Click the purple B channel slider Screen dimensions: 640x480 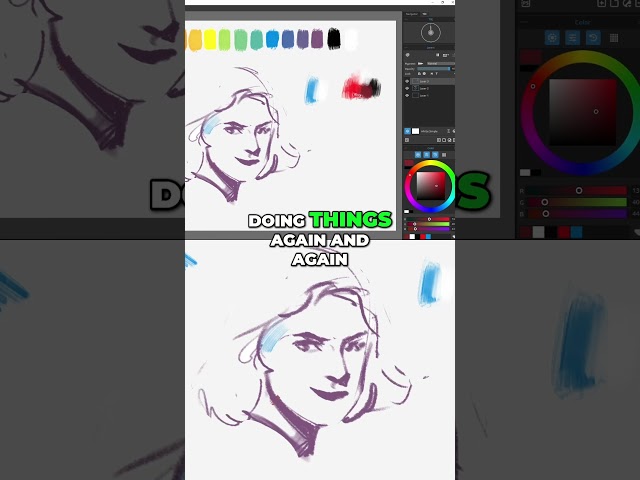point(428,229)
